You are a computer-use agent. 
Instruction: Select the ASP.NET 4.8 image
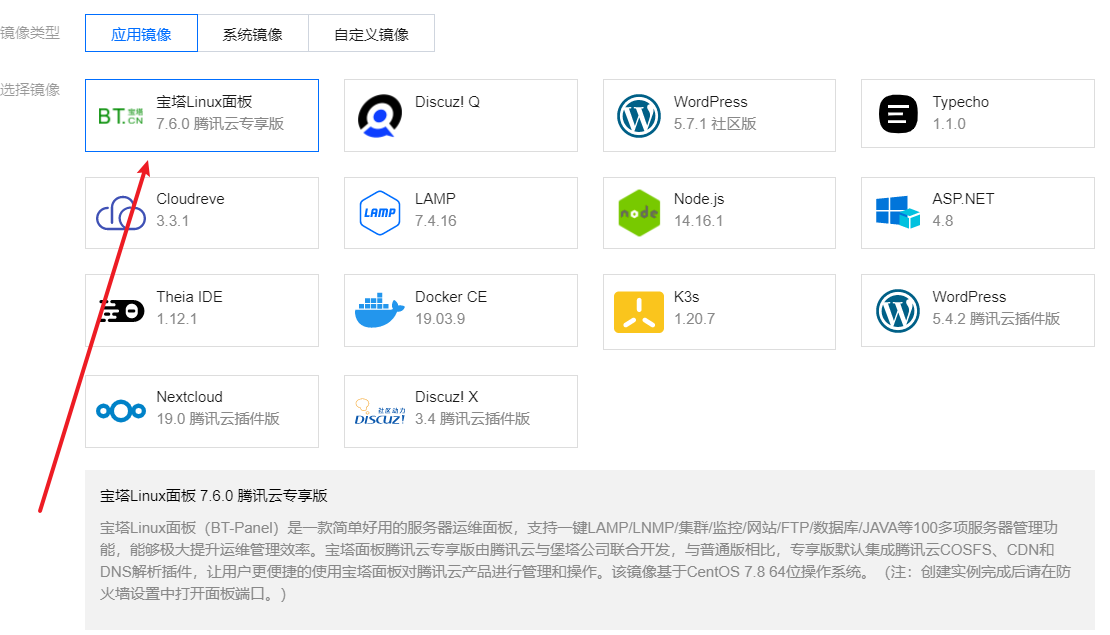978,213
